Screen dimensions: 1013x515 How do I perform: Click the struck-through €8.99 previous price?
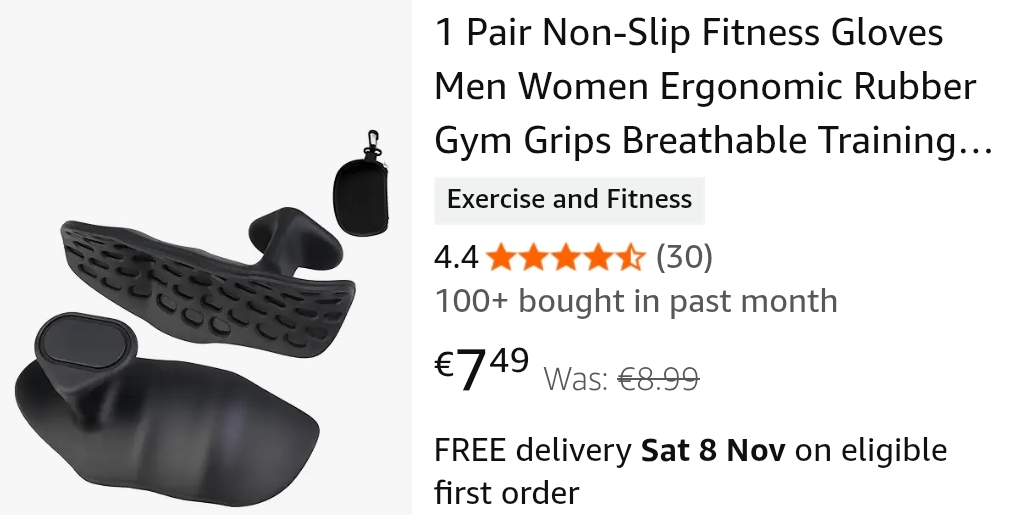point(658,378)
